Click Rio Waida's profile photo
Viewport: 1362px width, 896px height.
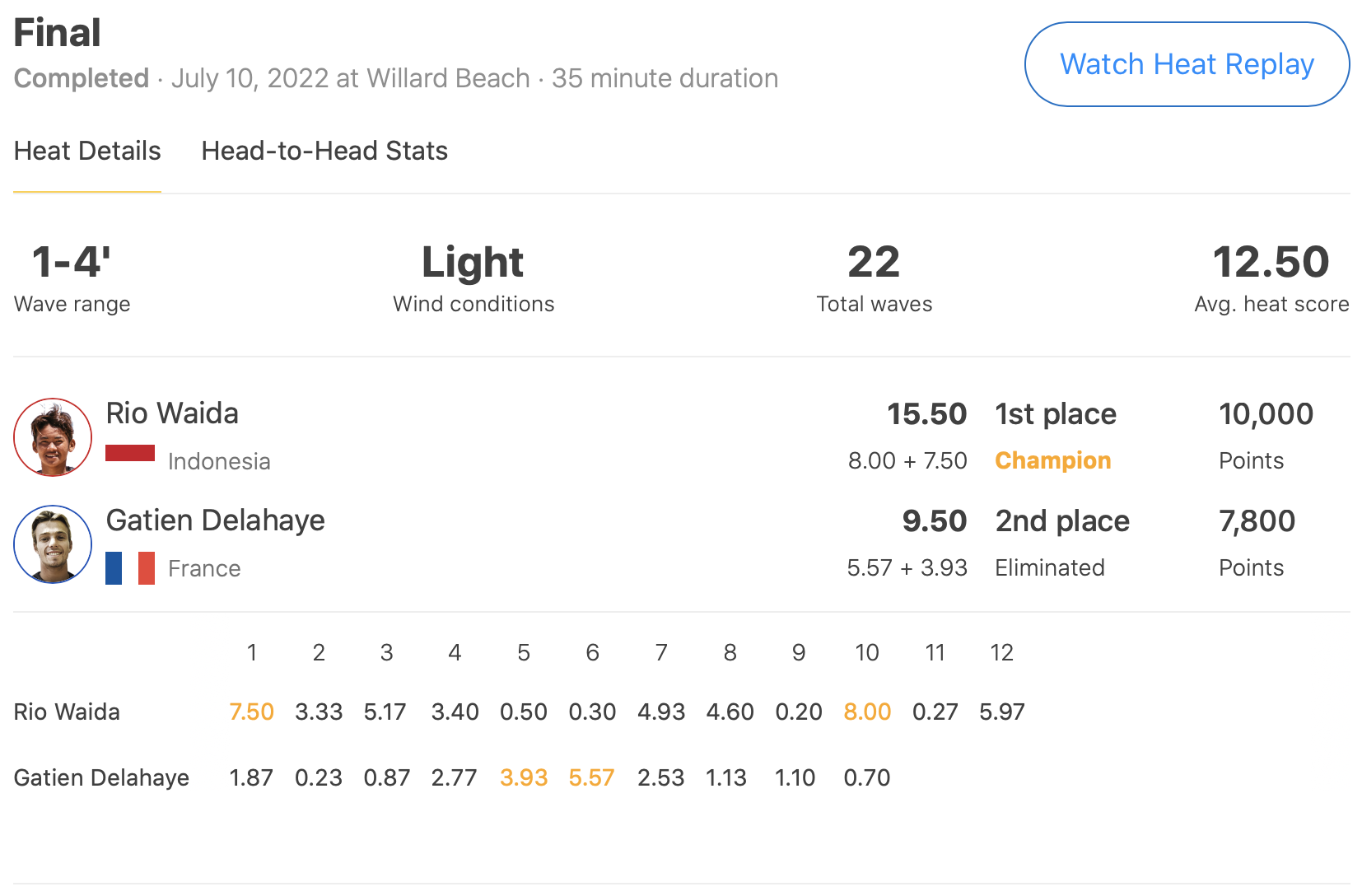pos(53,437)
